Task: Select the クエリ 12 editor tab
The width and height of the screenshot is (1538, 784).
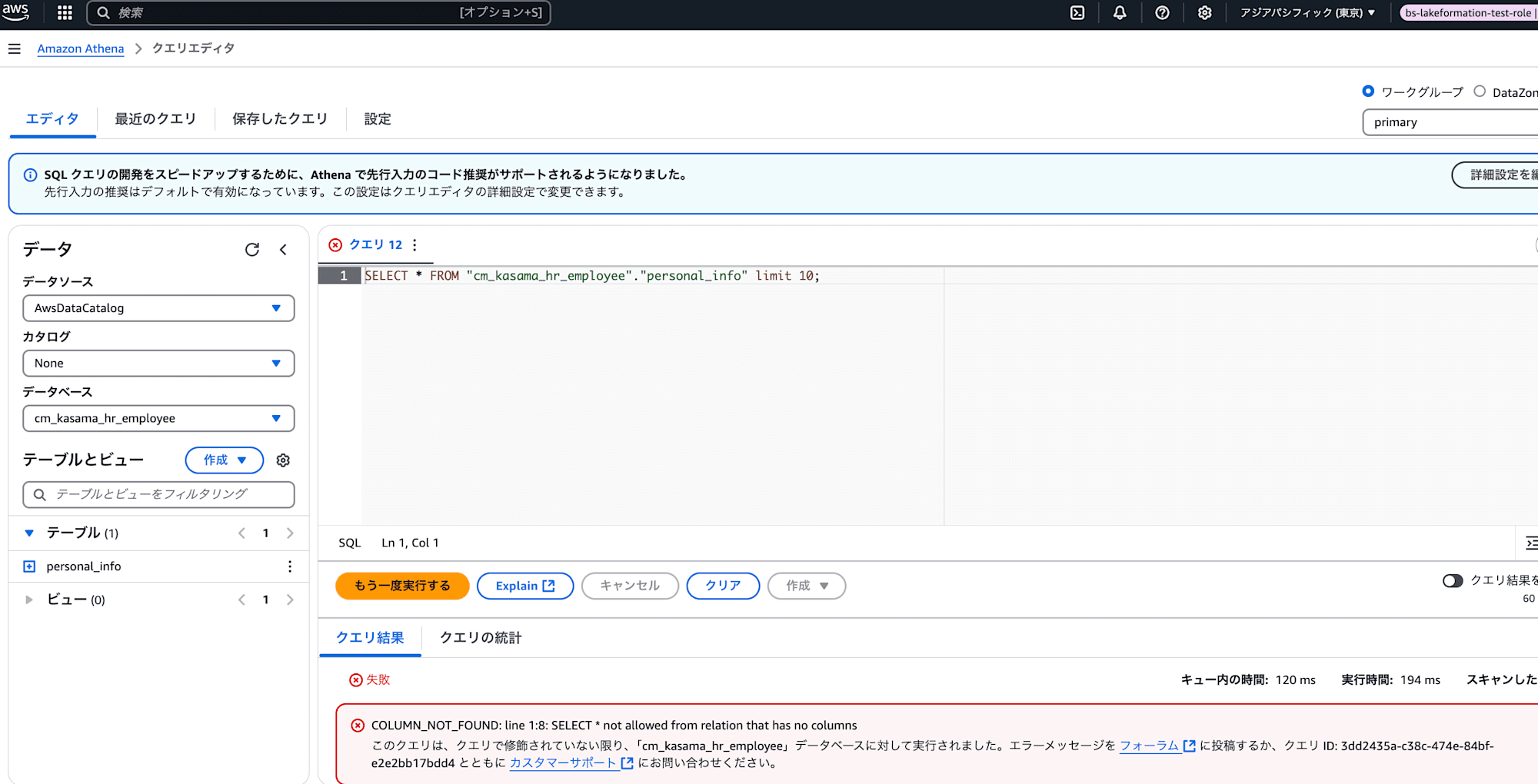Action: (x=375, y=244)
